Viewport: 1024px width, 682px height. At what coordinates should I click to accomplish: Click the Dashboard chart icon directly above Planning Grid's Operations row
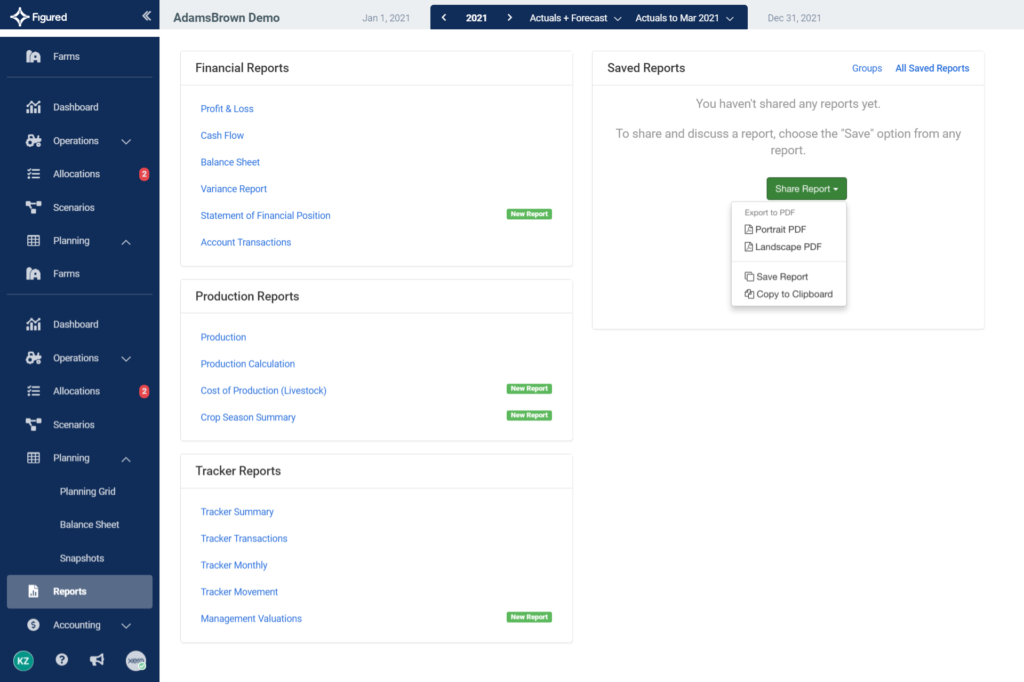coord(33,324)
